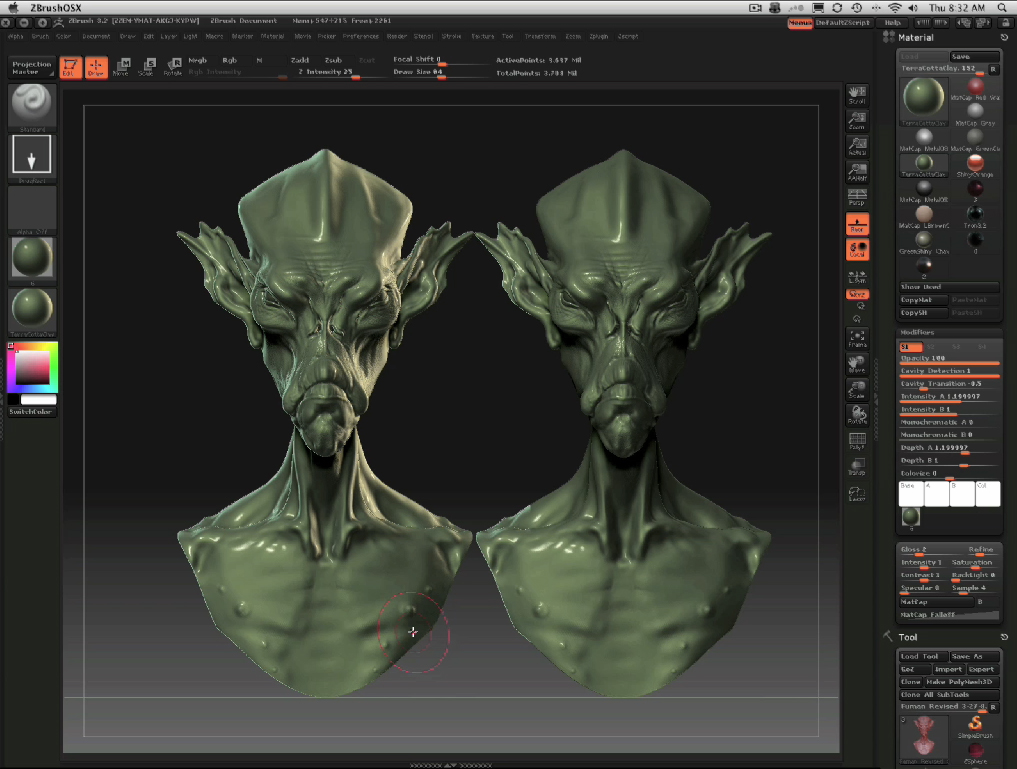Image resolution: width=1017 pixels, height=769 pixels.
Task: Toggle Perspective (Persp) view
Action: [857, 197]
